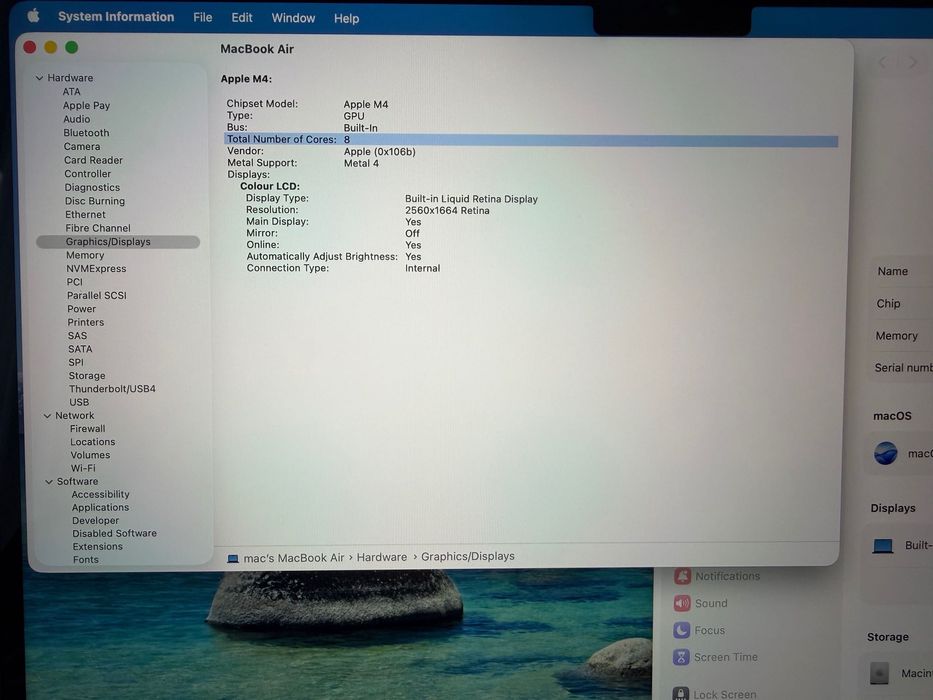Select Thunderbolt/USB4 in the sidebar
The height and width of the screenshot is (700, 933).
click(112, 389)
